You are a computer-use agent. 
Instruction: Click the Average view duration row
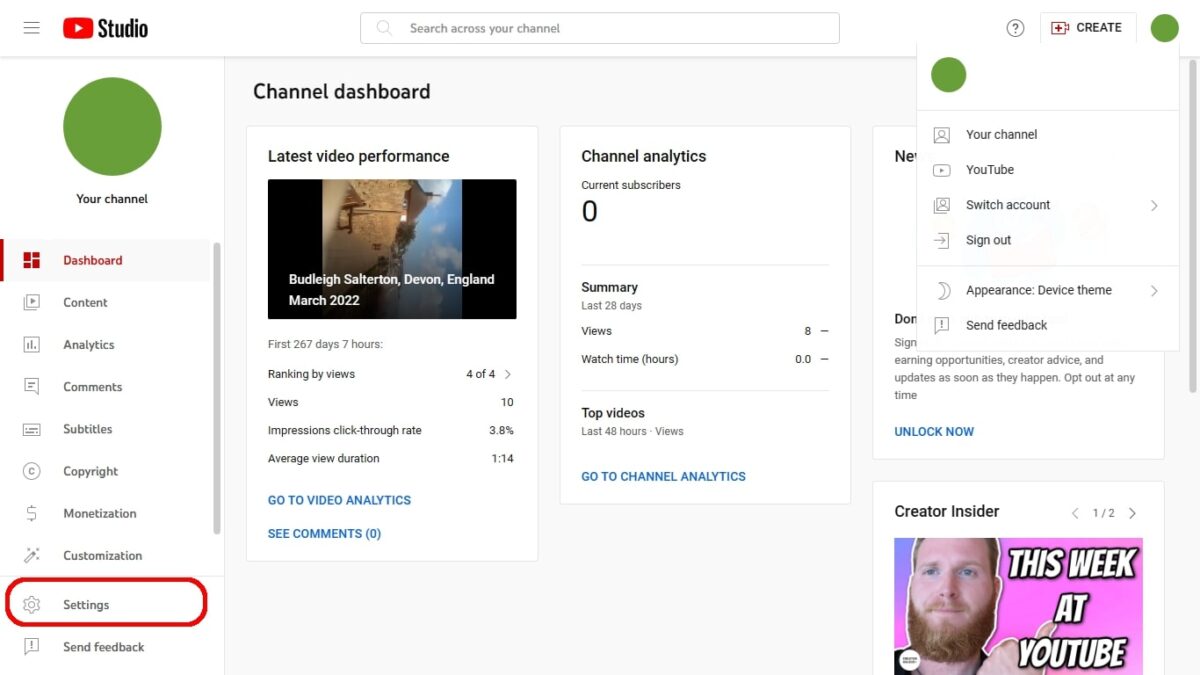coord(391,458)
